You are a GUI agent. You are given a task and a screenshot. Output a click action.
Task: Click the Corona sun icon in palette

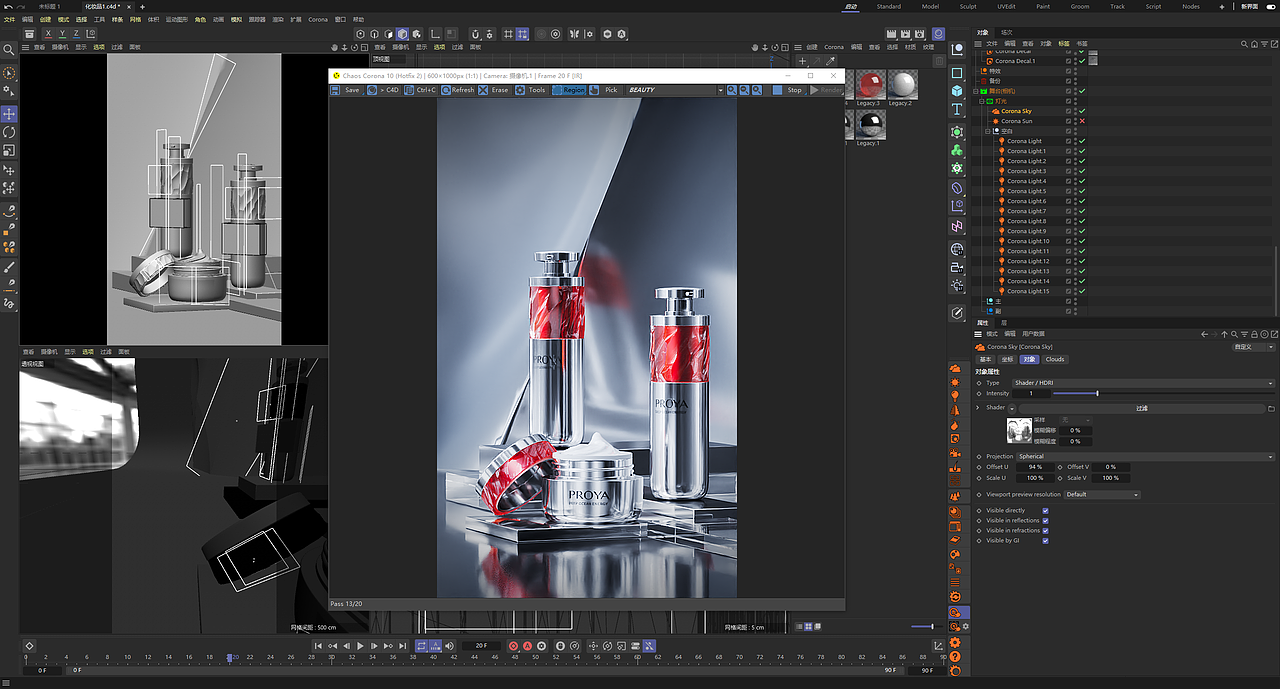[x=954, y=382]
